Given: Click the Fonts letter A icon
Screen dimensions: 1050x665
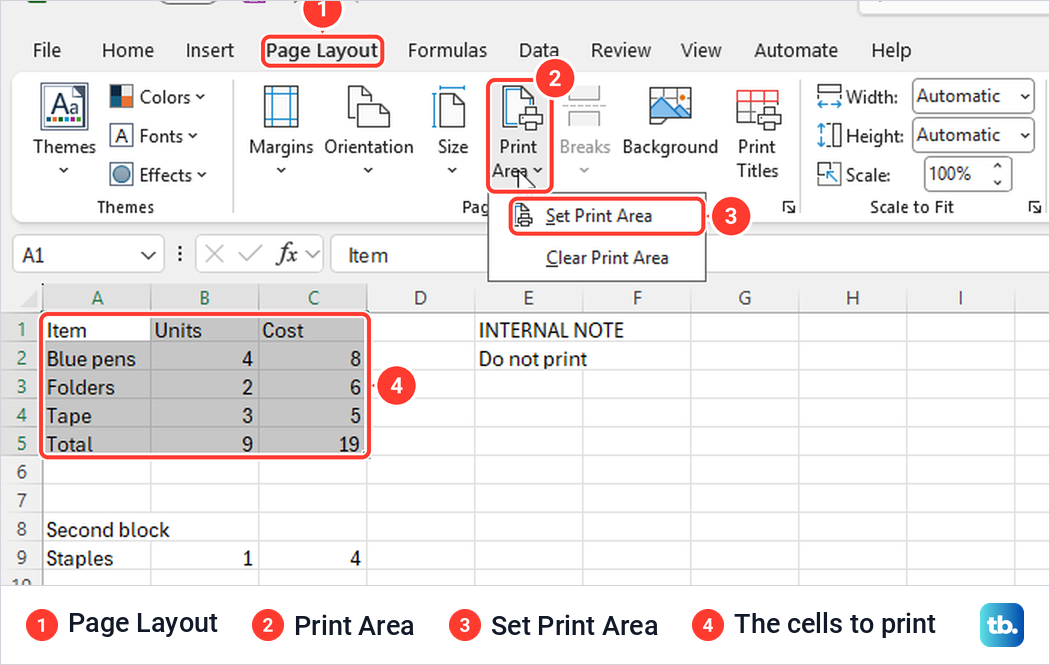Looking at the screenshot, I should (x=121, y=136).
